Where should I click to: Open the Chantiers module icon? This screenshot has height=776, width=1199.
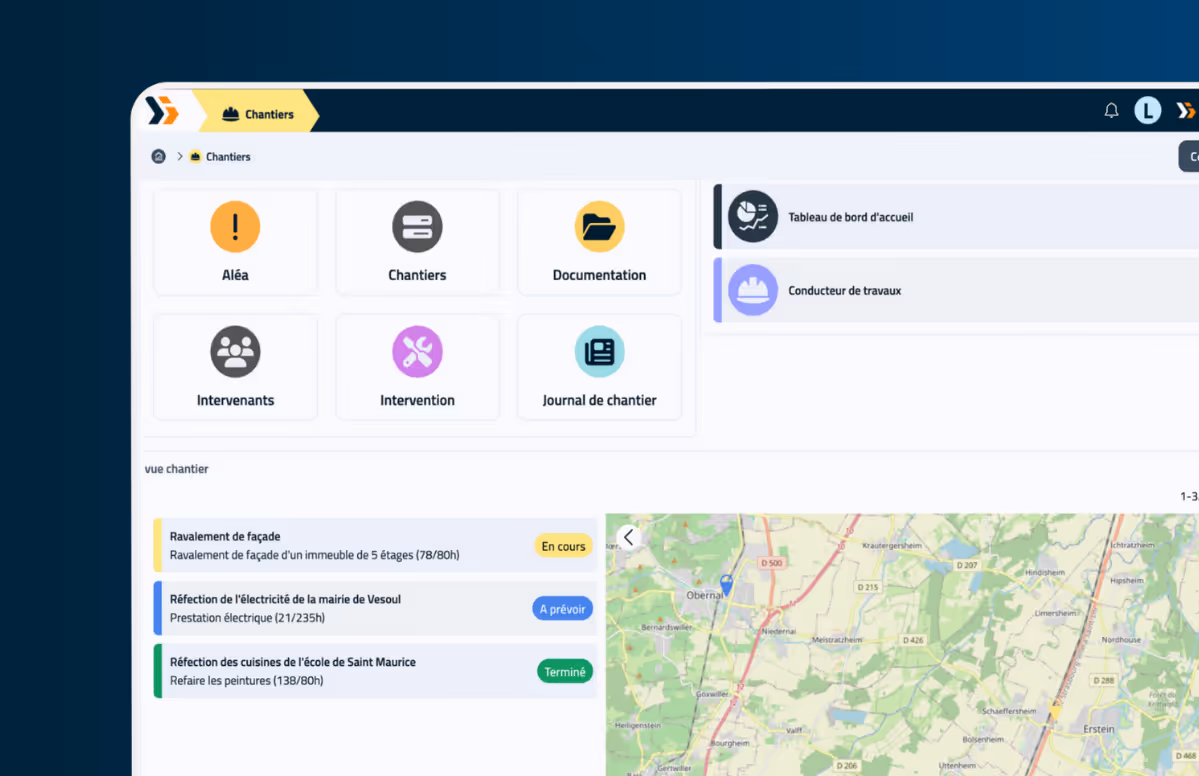point(417,226)
